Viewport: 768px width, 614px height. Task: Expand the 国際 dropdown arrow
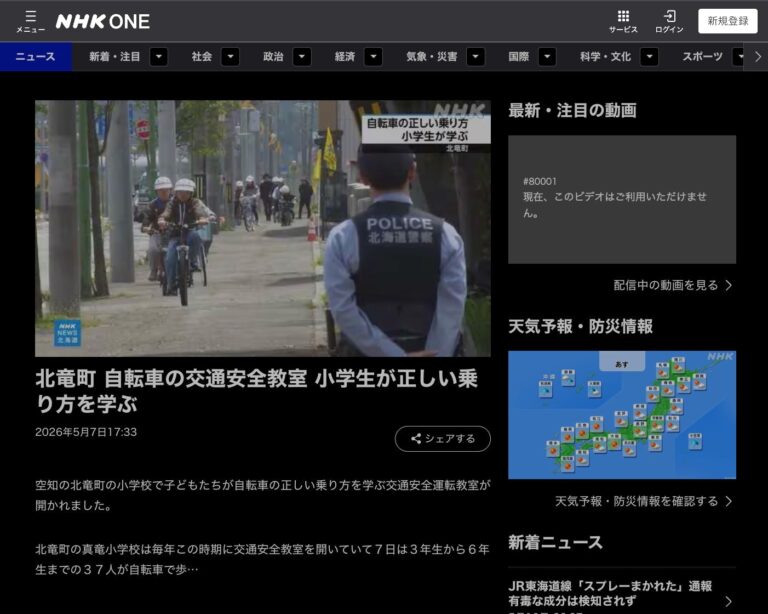click(547, 57)
